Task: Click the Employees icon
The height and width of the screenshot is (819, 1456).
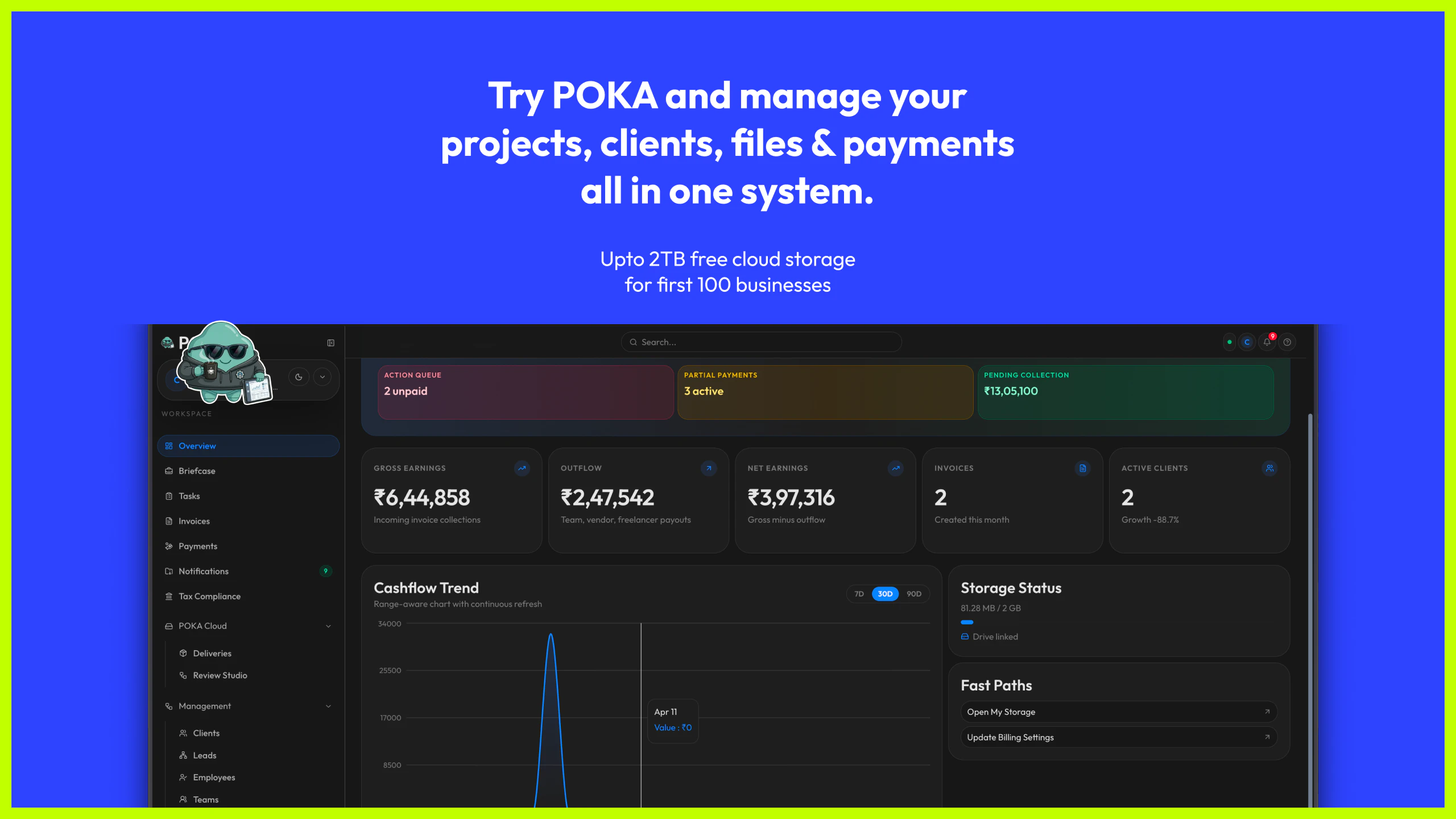Action: [x=183, y=777]
